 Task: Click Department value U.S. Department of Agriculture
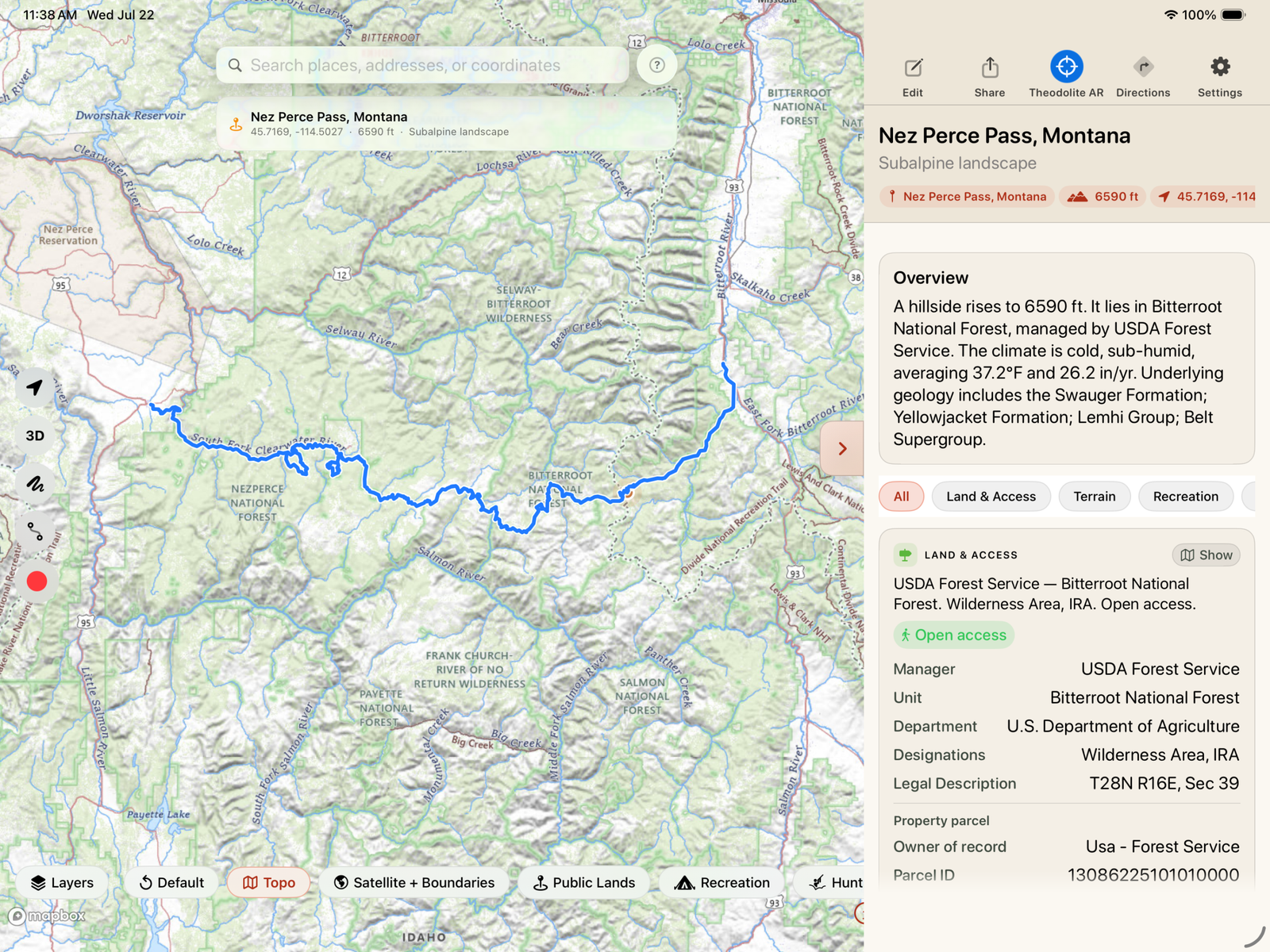pyautogui.click(x=1123, y=726)
